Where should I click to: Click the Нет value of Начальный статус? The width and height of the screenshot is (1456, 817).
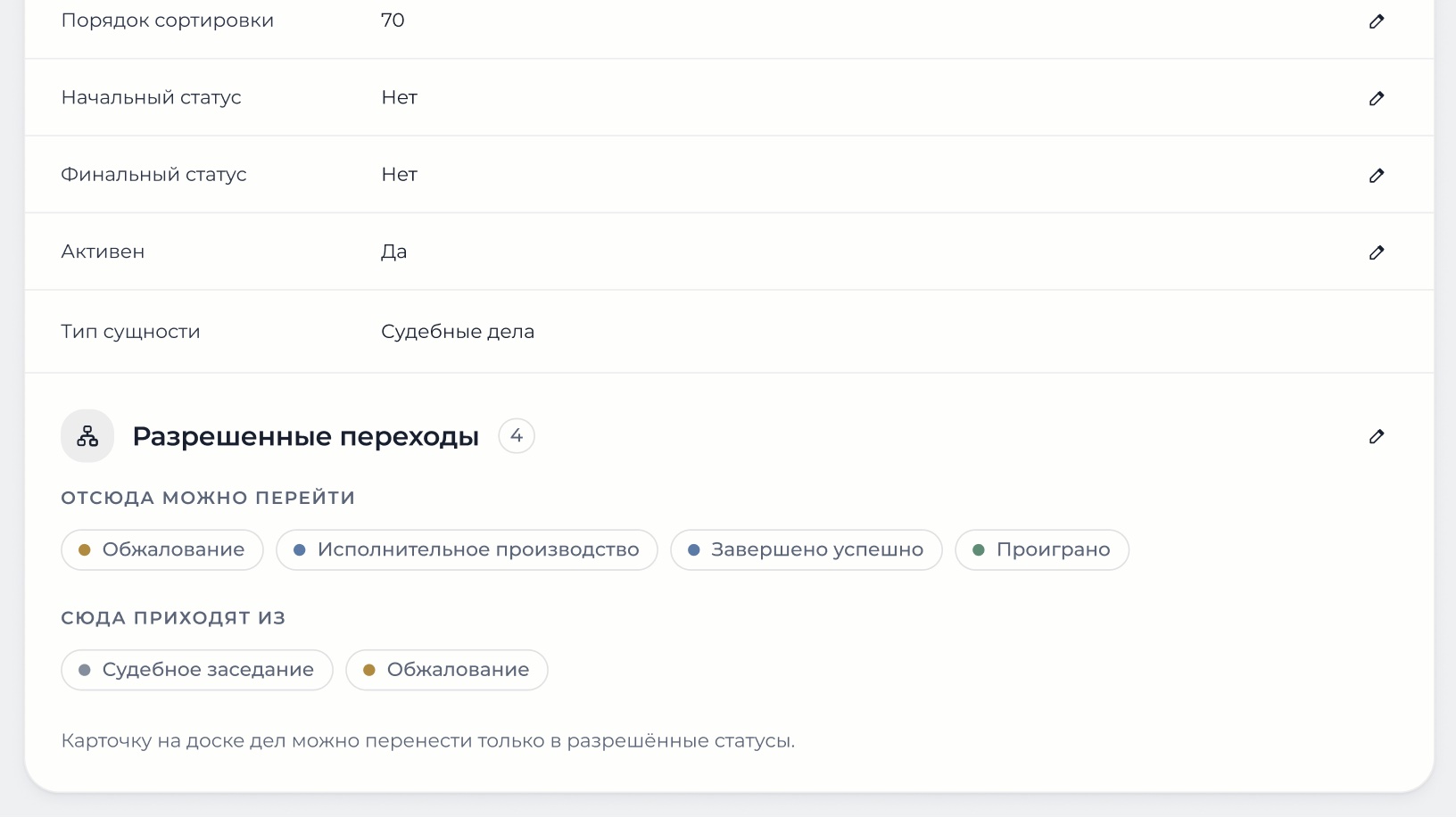point(400,98)
